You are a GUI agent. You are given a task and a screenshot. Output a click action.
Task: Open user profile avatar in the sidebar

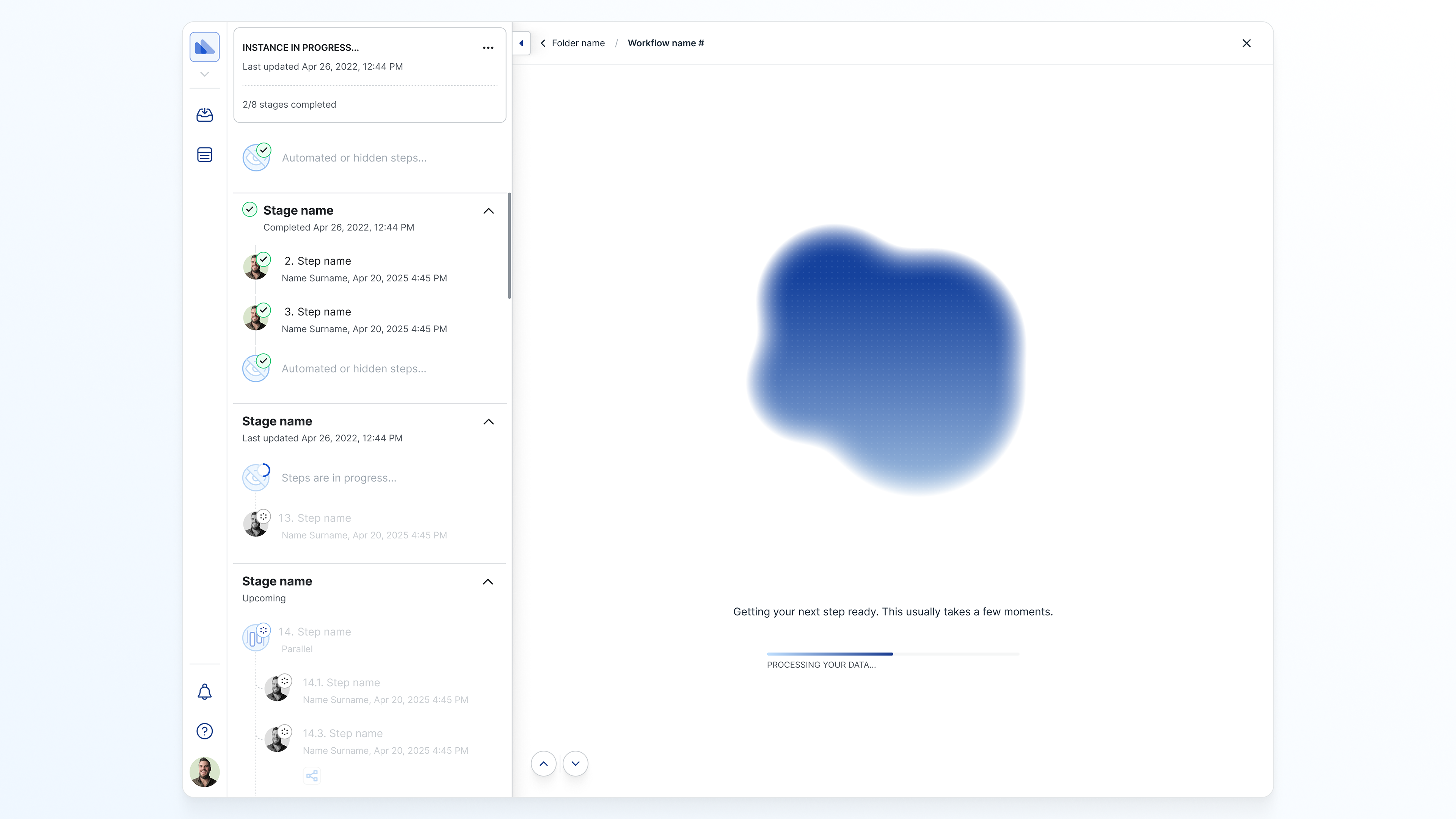205,772
